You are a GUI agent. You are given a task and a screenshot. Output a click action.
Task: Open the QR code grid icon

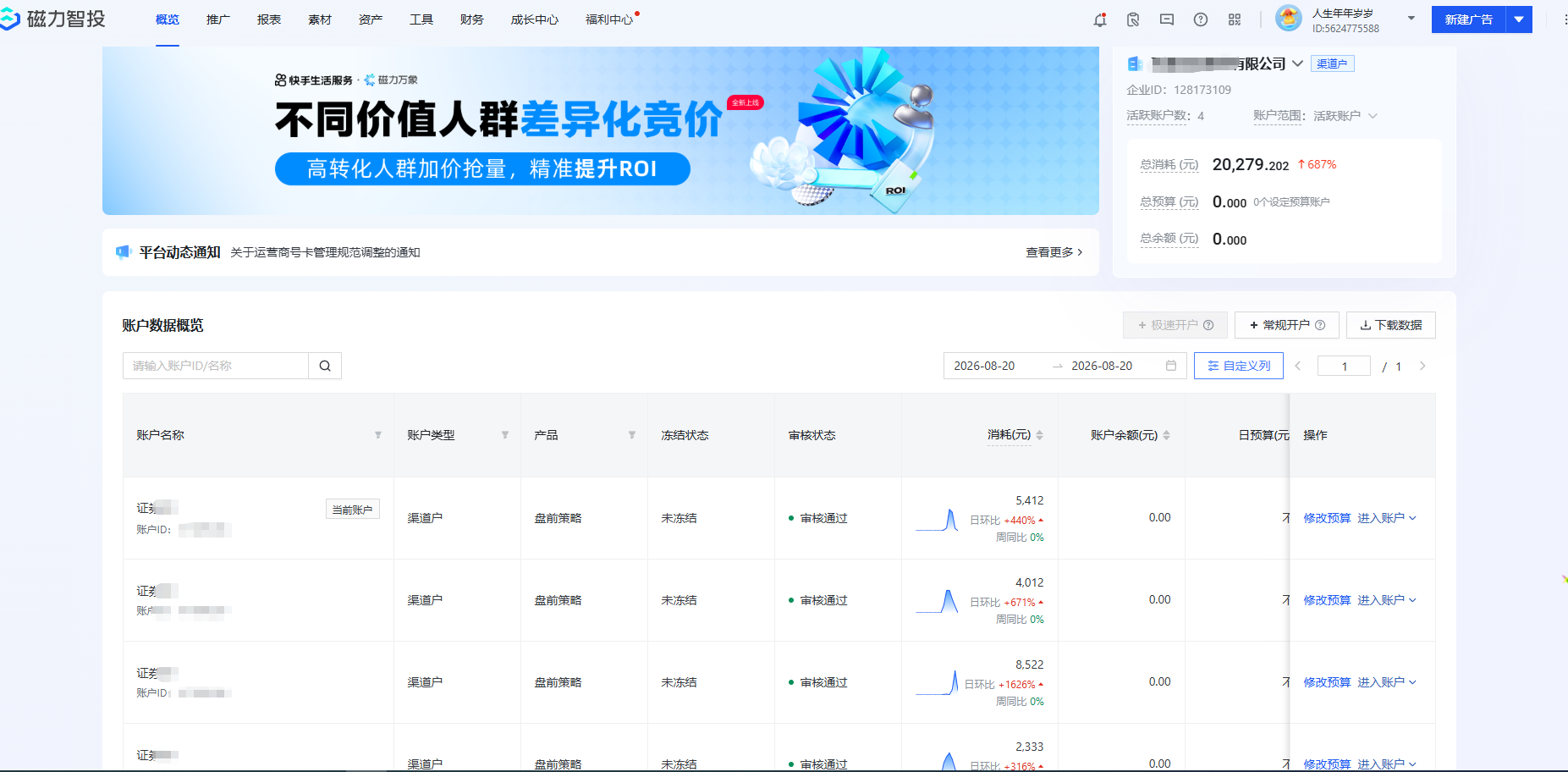[1235, 19]
